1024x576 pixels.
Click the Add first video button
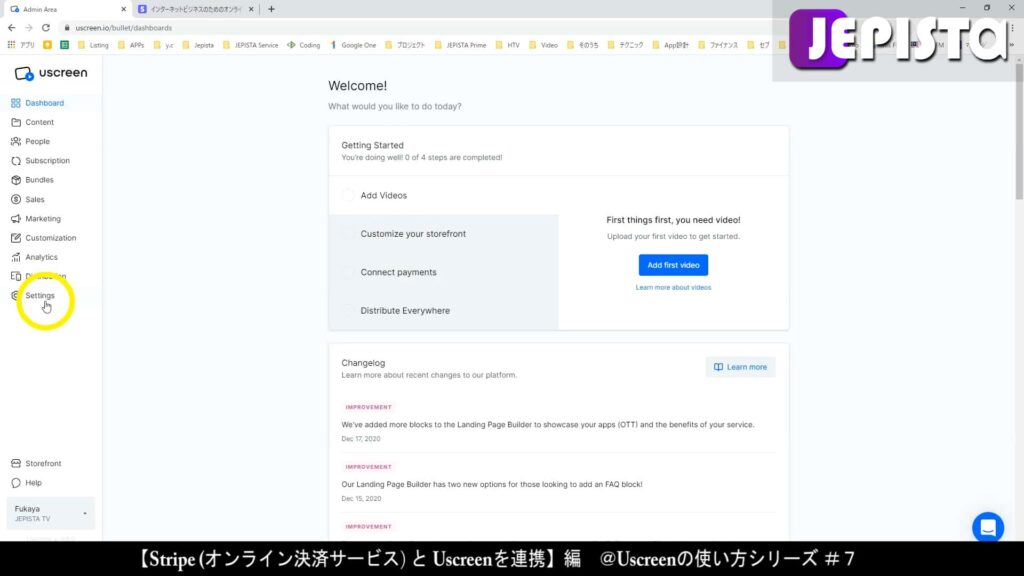pos(673,265)
